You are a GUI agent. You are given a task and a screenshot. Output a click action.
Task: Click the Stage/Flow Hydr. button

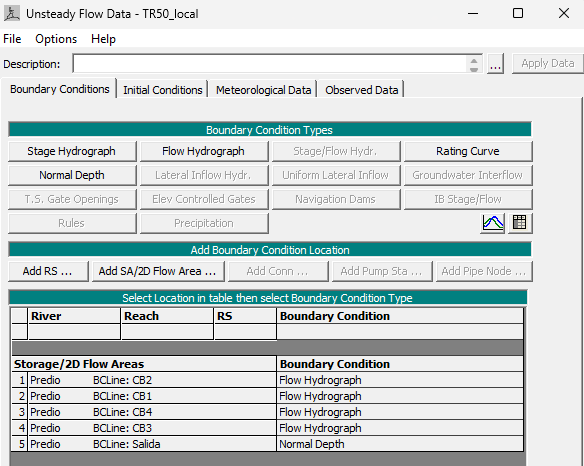[336, 151]
